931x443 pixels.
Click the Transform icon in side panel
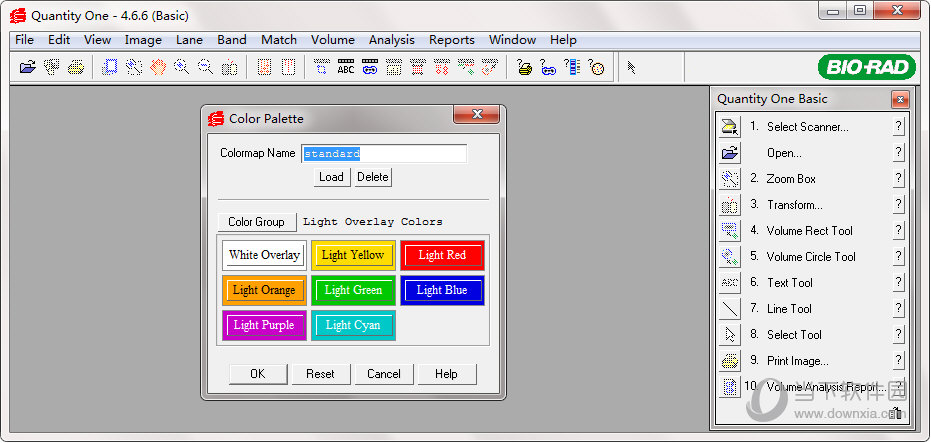[730, 205]
